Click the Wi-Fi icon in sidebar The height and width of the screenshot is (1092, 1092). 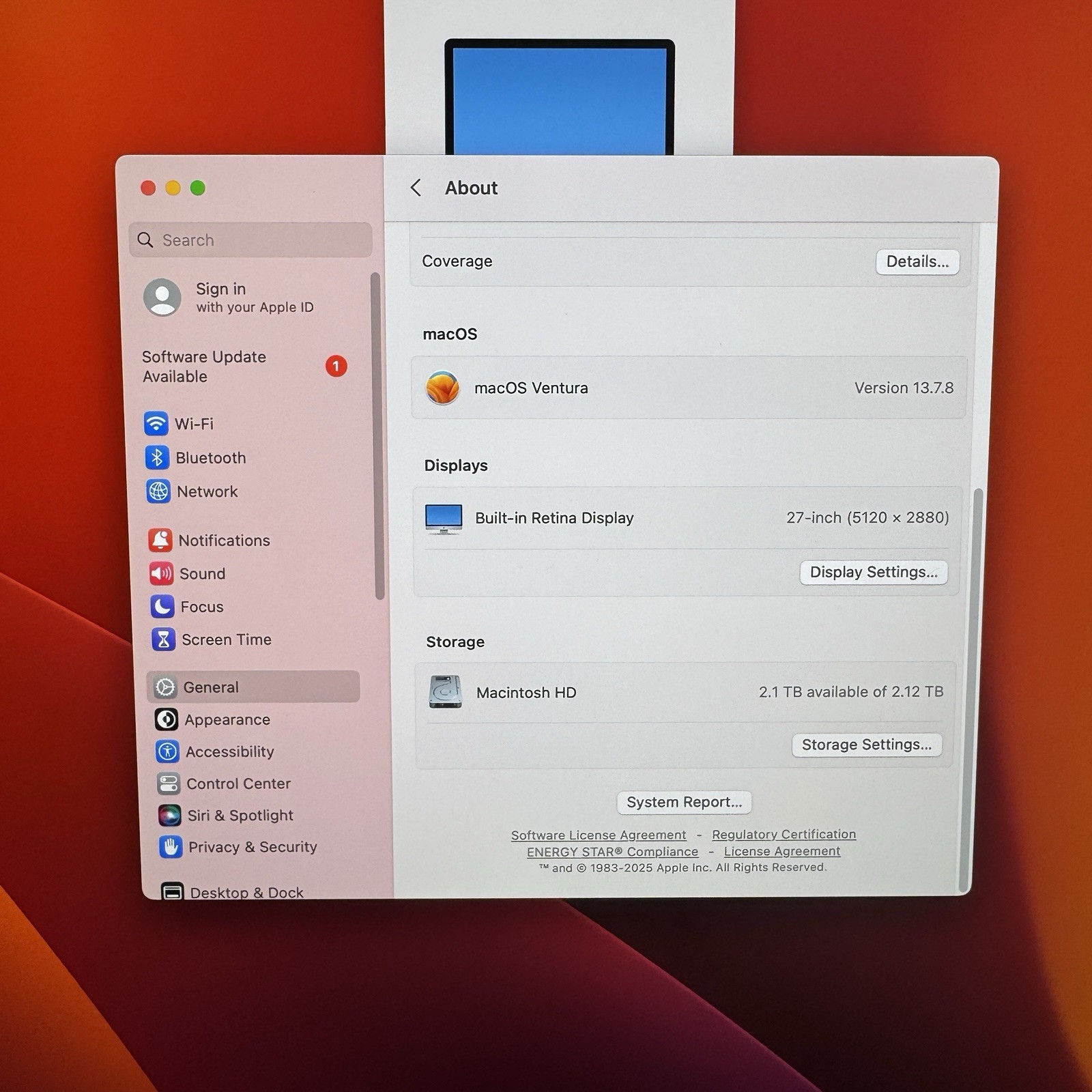point(156,424)
